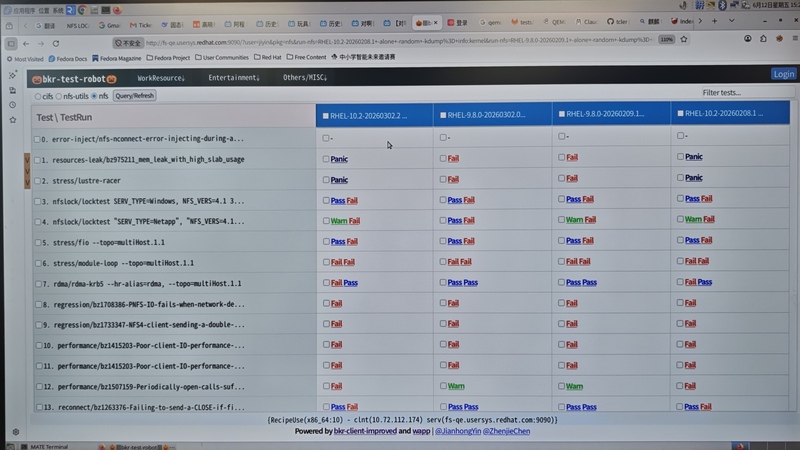Toggle the RHEL-9.8.0-20260209.1 column header checkbox
This screenshot has width=800, height=450.
coord(562,114)
